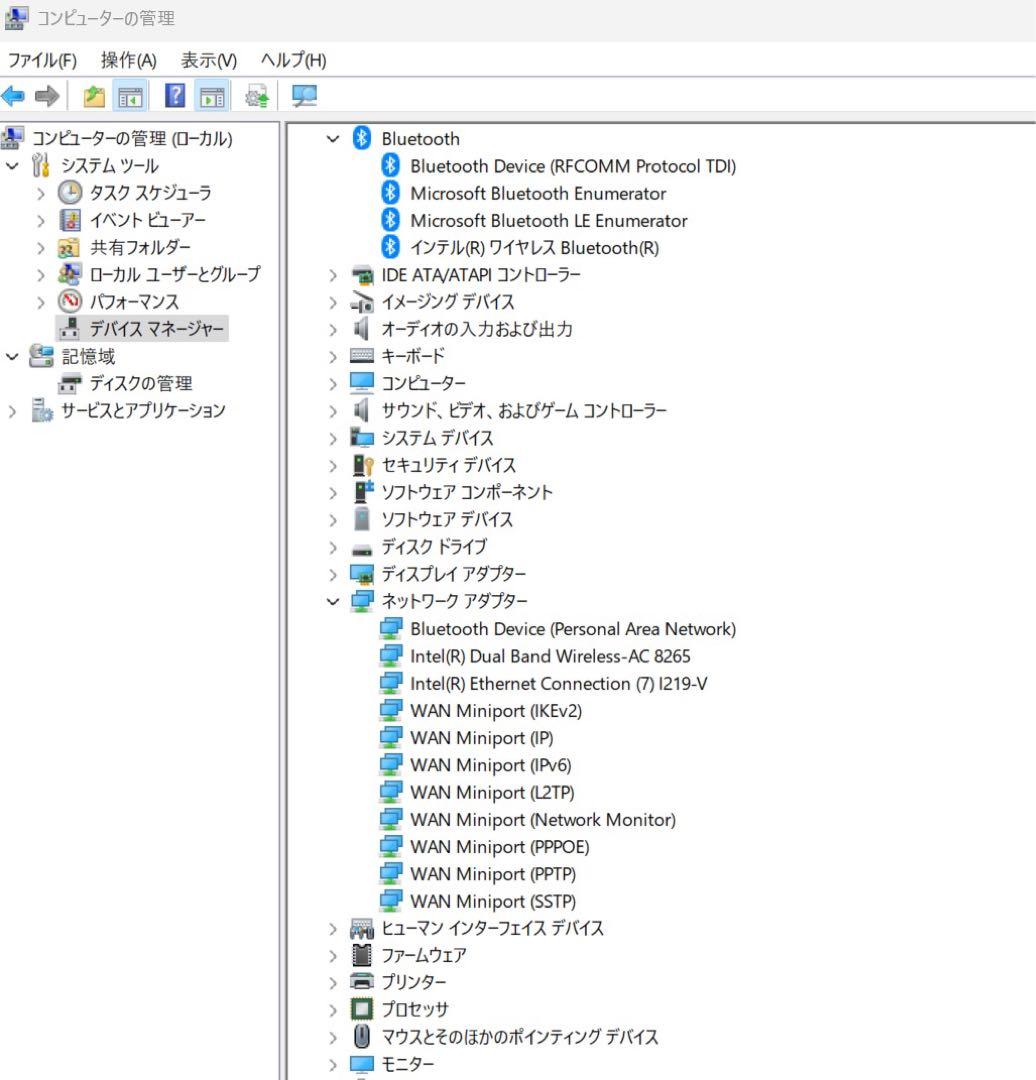Expand the display adapter node
Viewport: 1036px width, 1080px height.
tap(333, 574)
